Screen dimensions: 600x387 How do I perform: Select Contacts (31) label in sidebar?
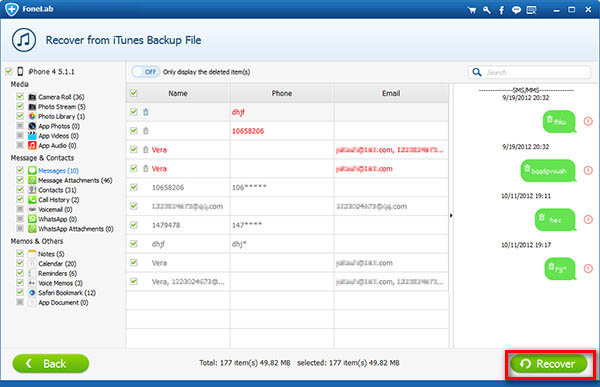(57, 190)
